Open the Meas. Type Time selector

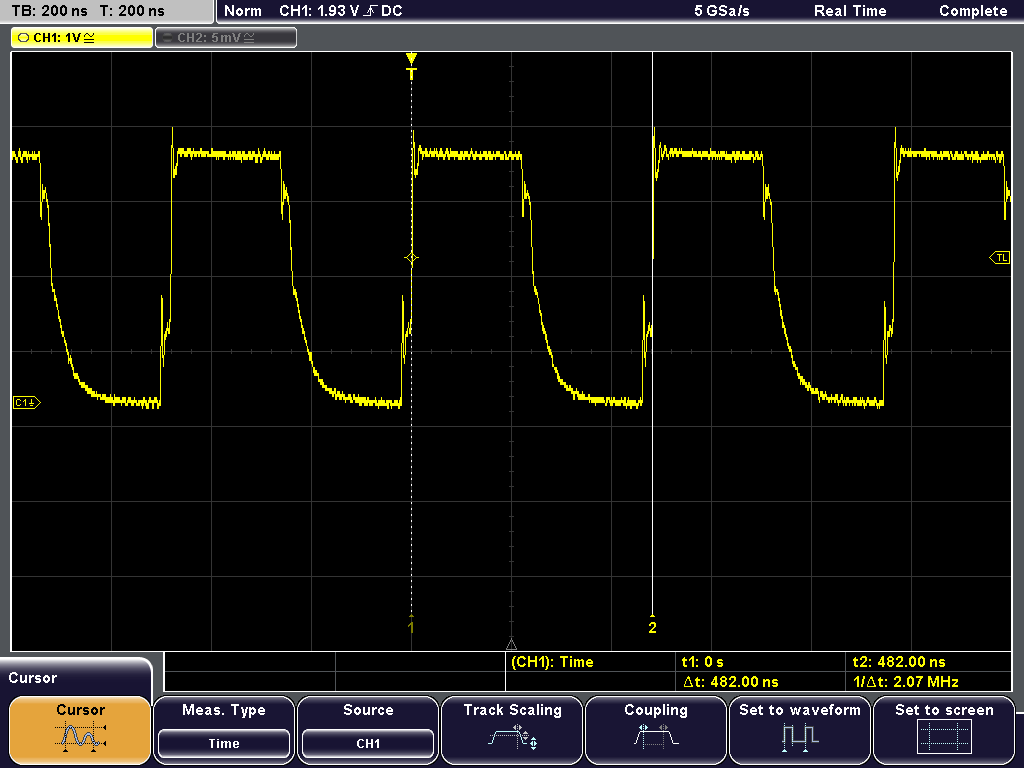(224, 743)
